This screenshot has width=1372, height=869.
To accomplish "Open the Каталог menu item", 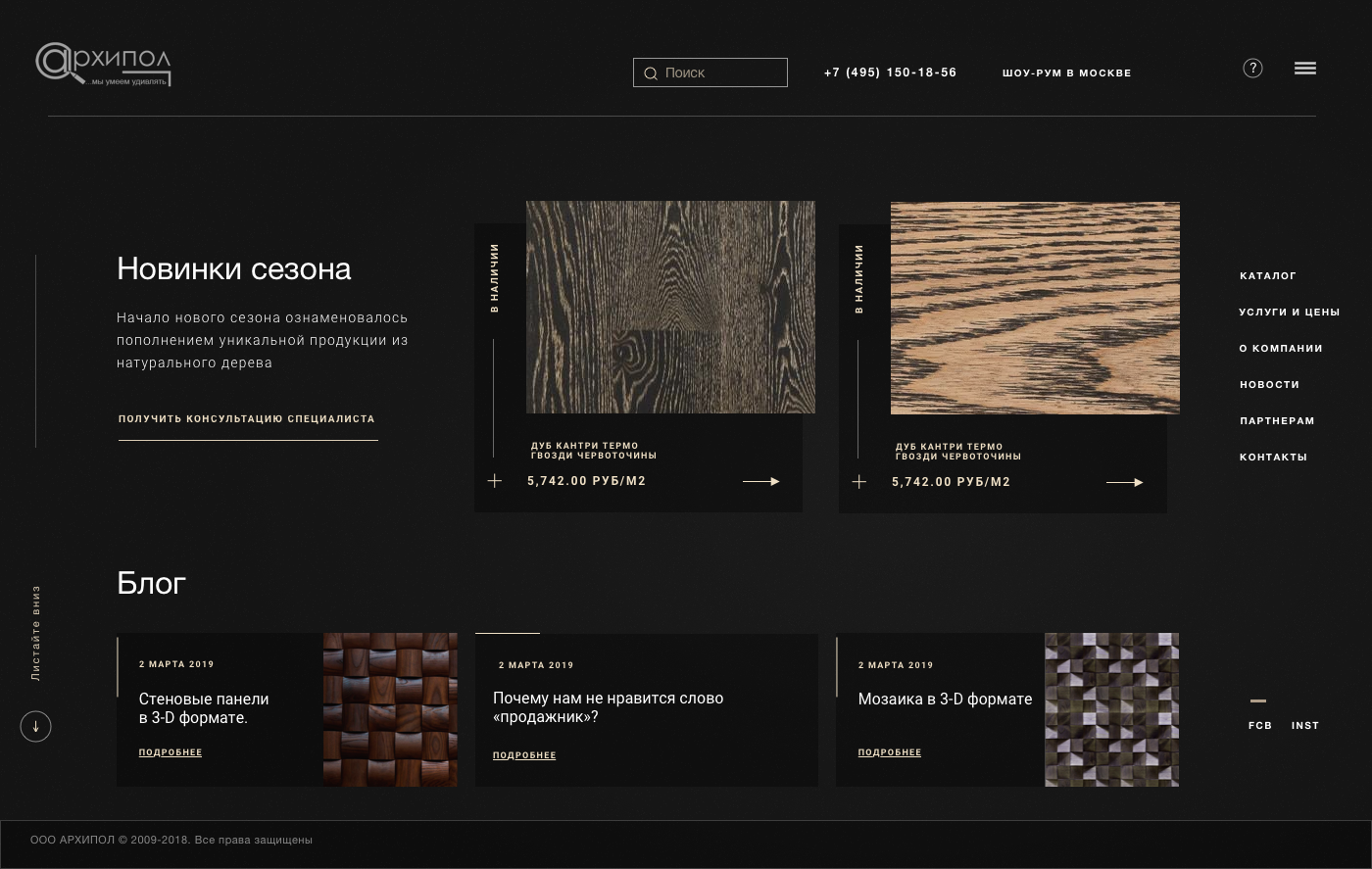I will point(1268,276).
